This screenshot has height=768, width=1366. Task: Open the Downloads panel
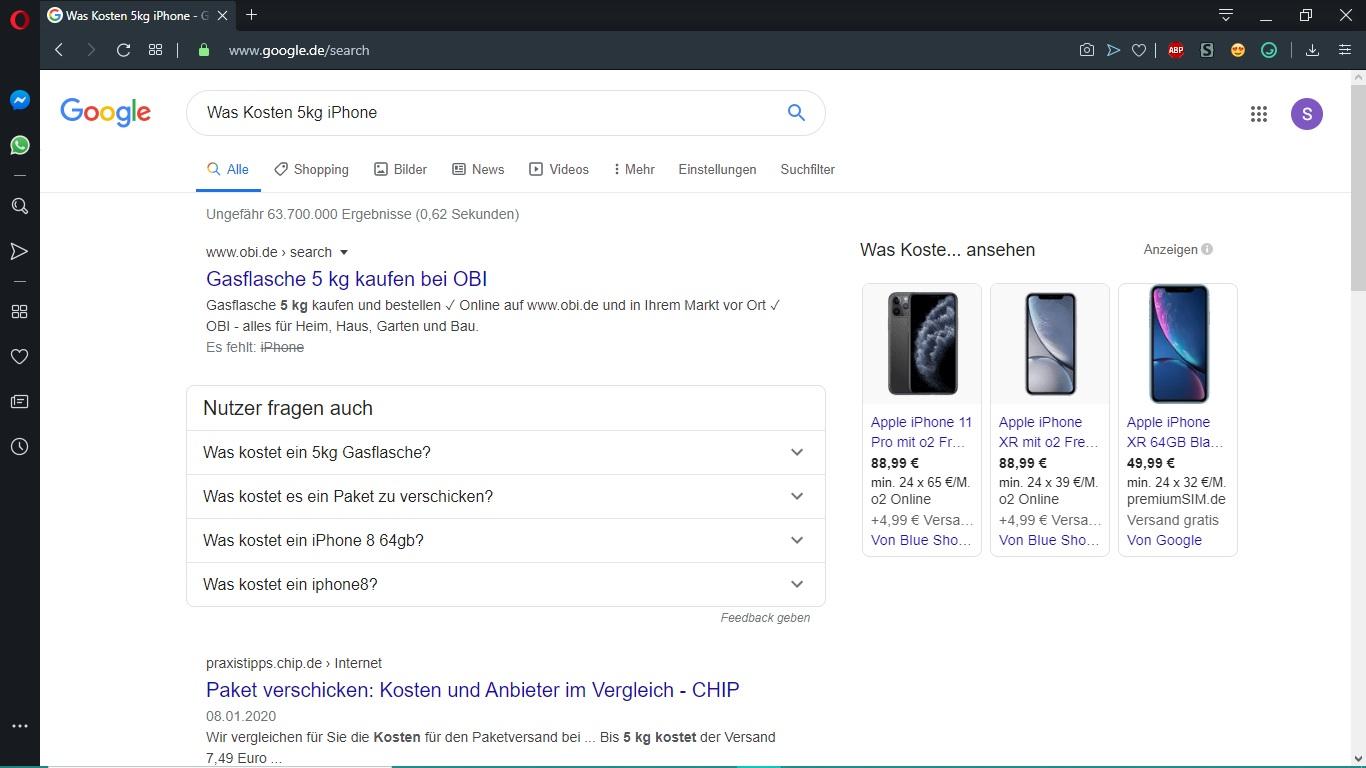pyautogui.click(x=1312, y=50)
